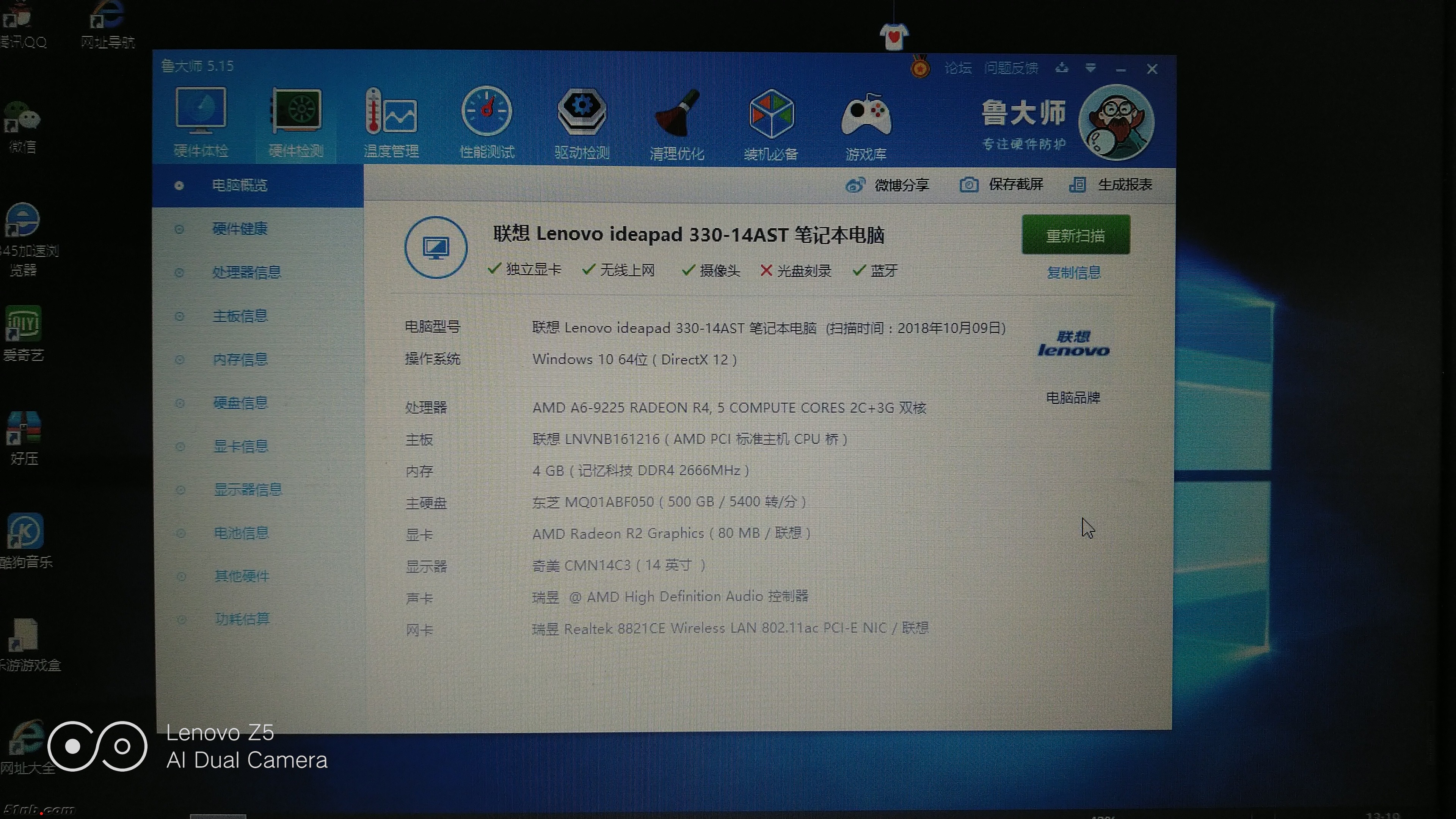Click the 复制信息 link
This screenshot has width=1456, height=819.
1073,273
